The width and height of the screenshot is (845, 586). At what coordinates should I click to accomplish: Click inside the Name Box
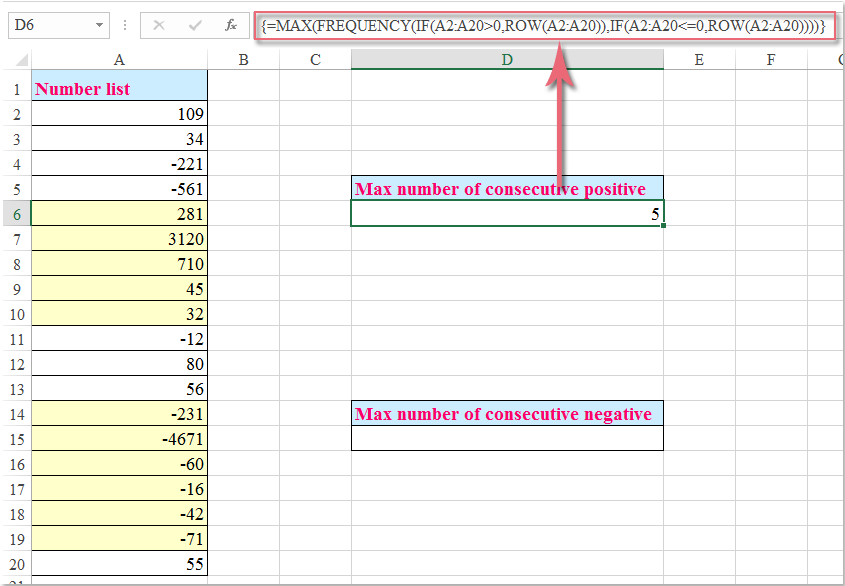pyautogui.click(x=40, y=25)
